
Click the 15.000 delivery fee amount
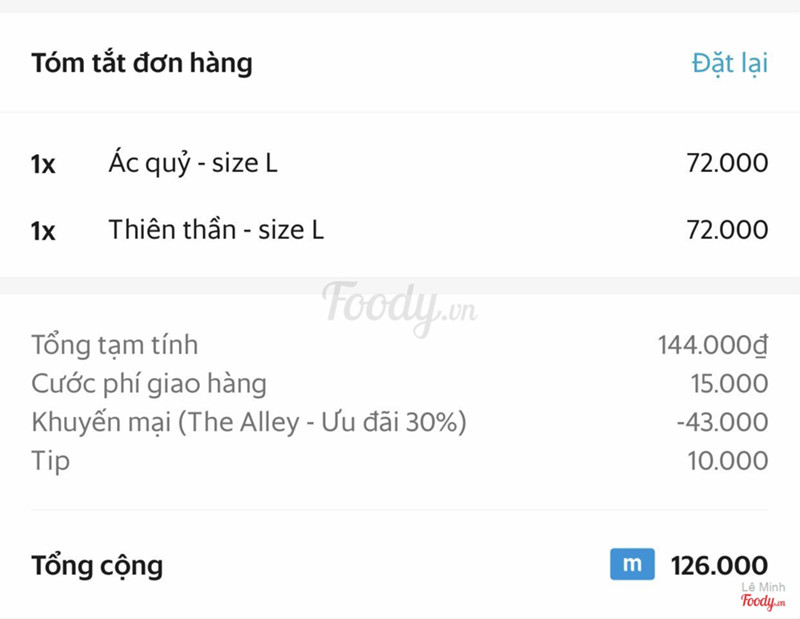729,384
